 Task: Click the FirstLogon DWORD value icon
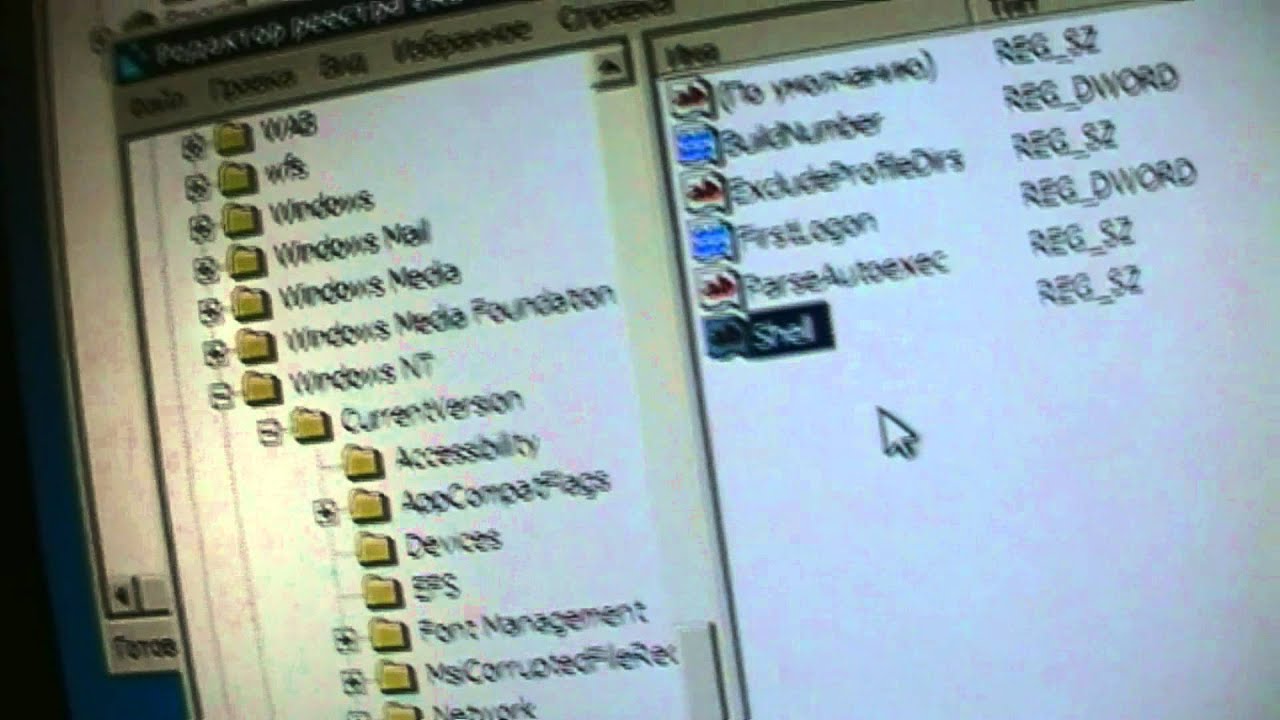coord(712,241)
